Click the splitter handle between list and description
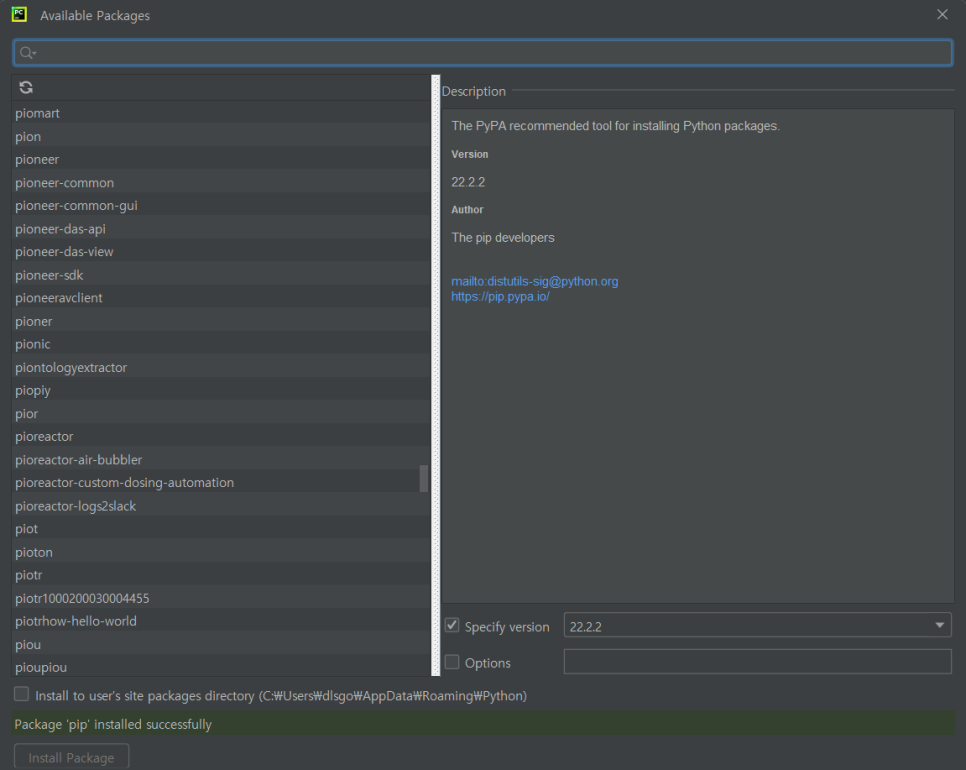This screenshot has width=966, height=770. pos(436,376)
